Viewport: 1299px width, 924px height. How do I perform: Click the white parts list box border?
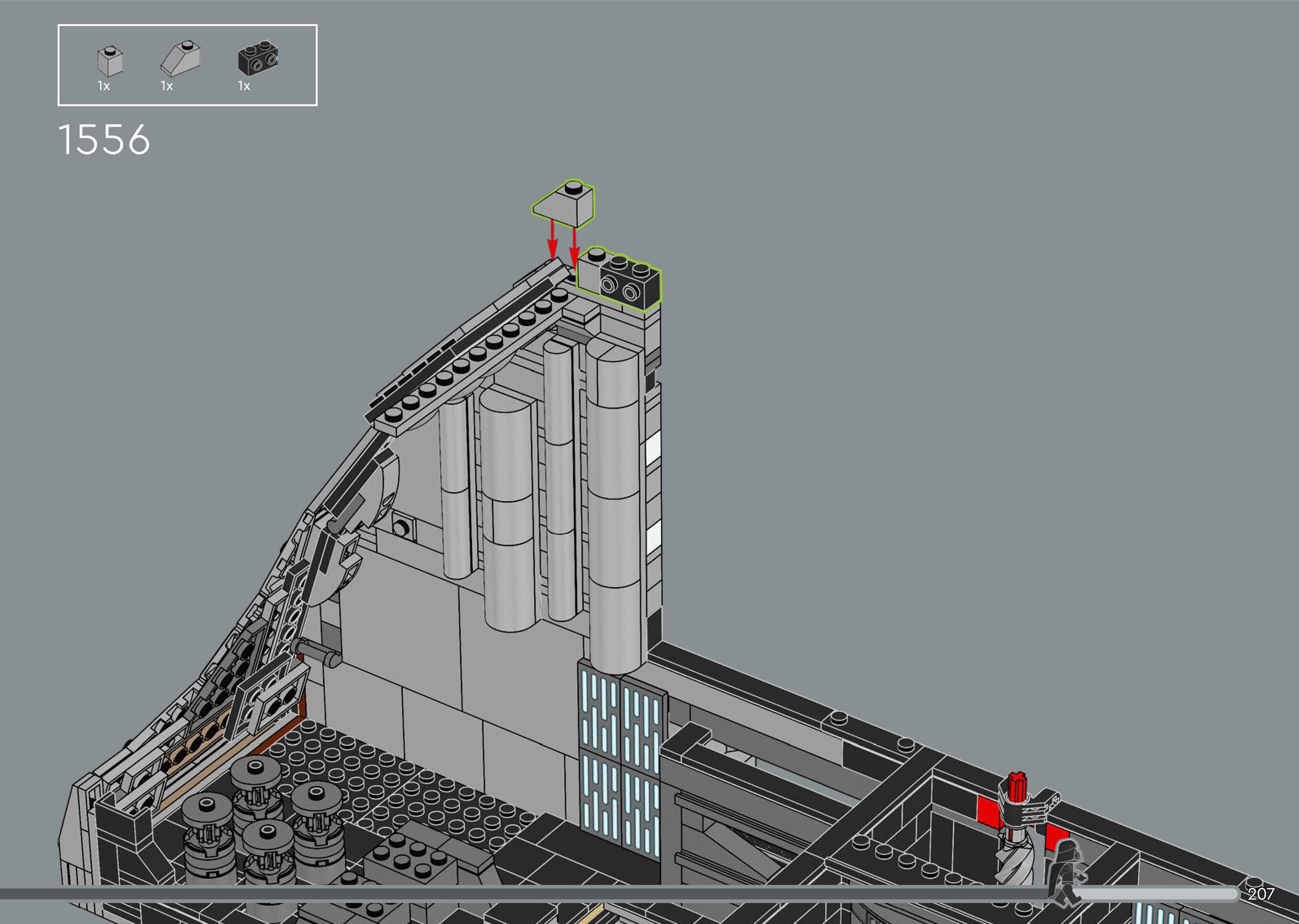click(x=188, y=25)
